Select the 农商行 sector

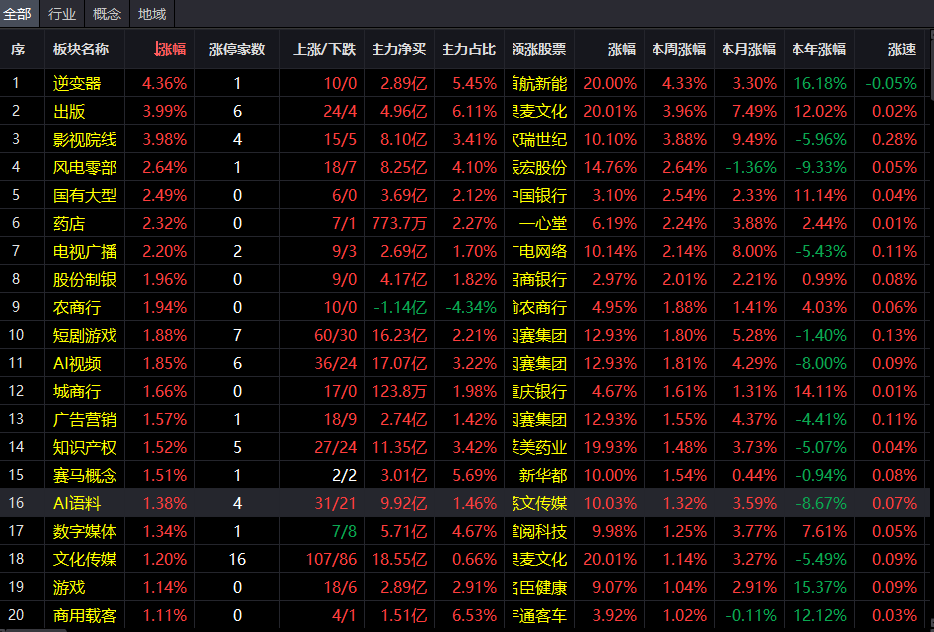(x=77, y=307)
